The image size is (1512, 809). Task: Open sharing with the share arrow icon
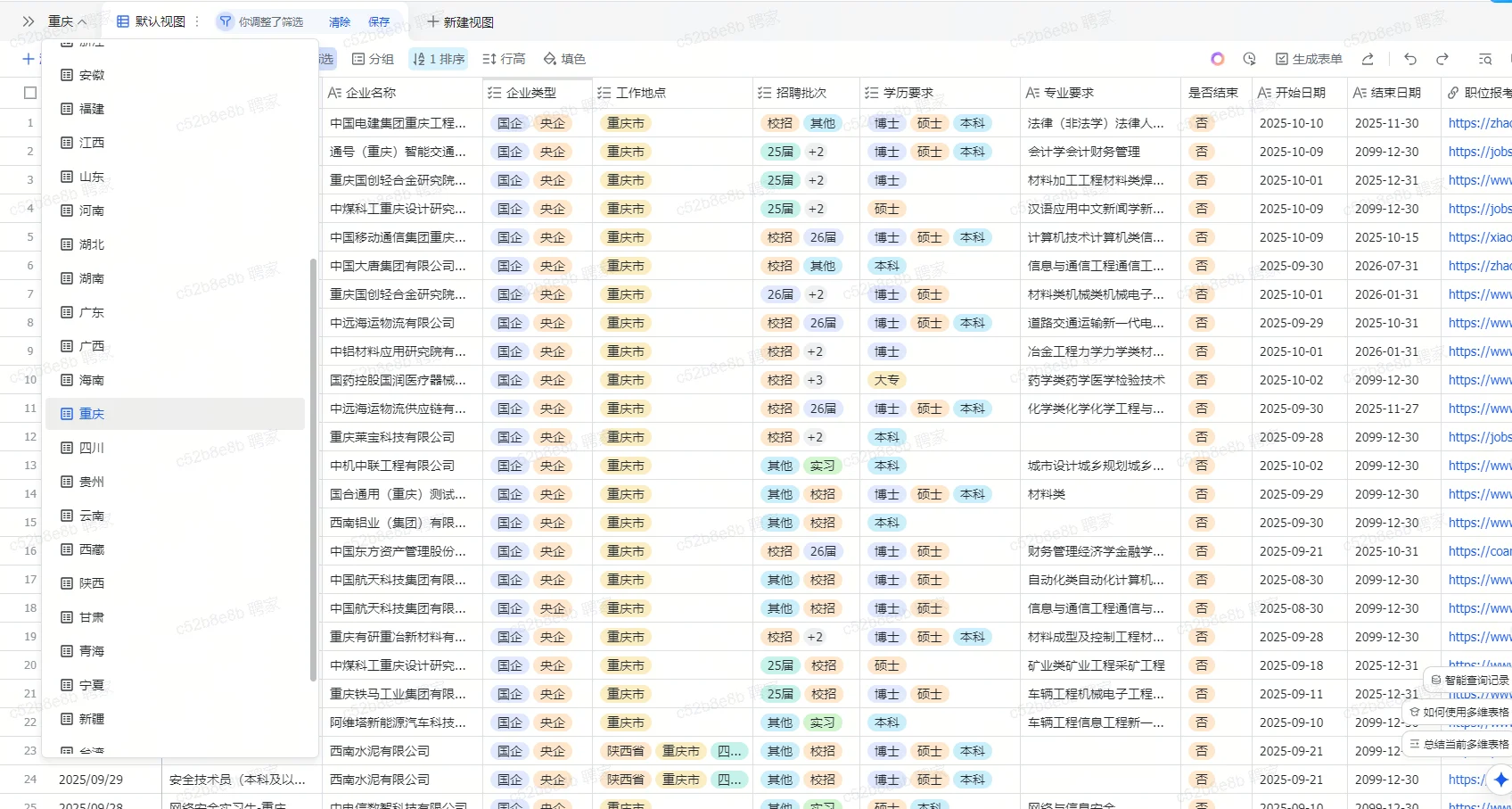[1368, 58]
